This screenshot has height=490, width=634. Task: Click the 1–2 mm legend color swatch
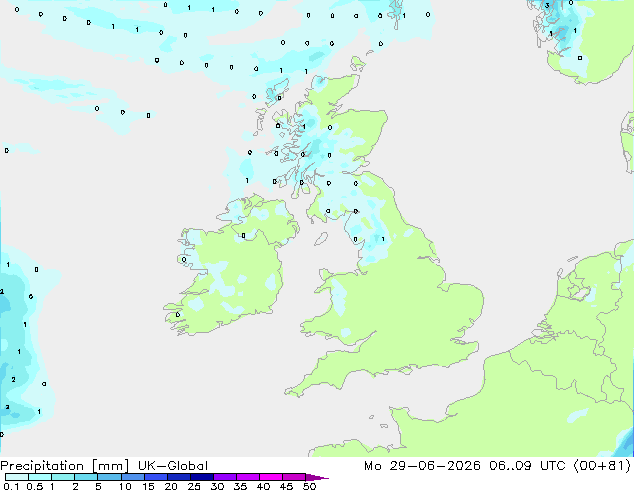point(63,477)
